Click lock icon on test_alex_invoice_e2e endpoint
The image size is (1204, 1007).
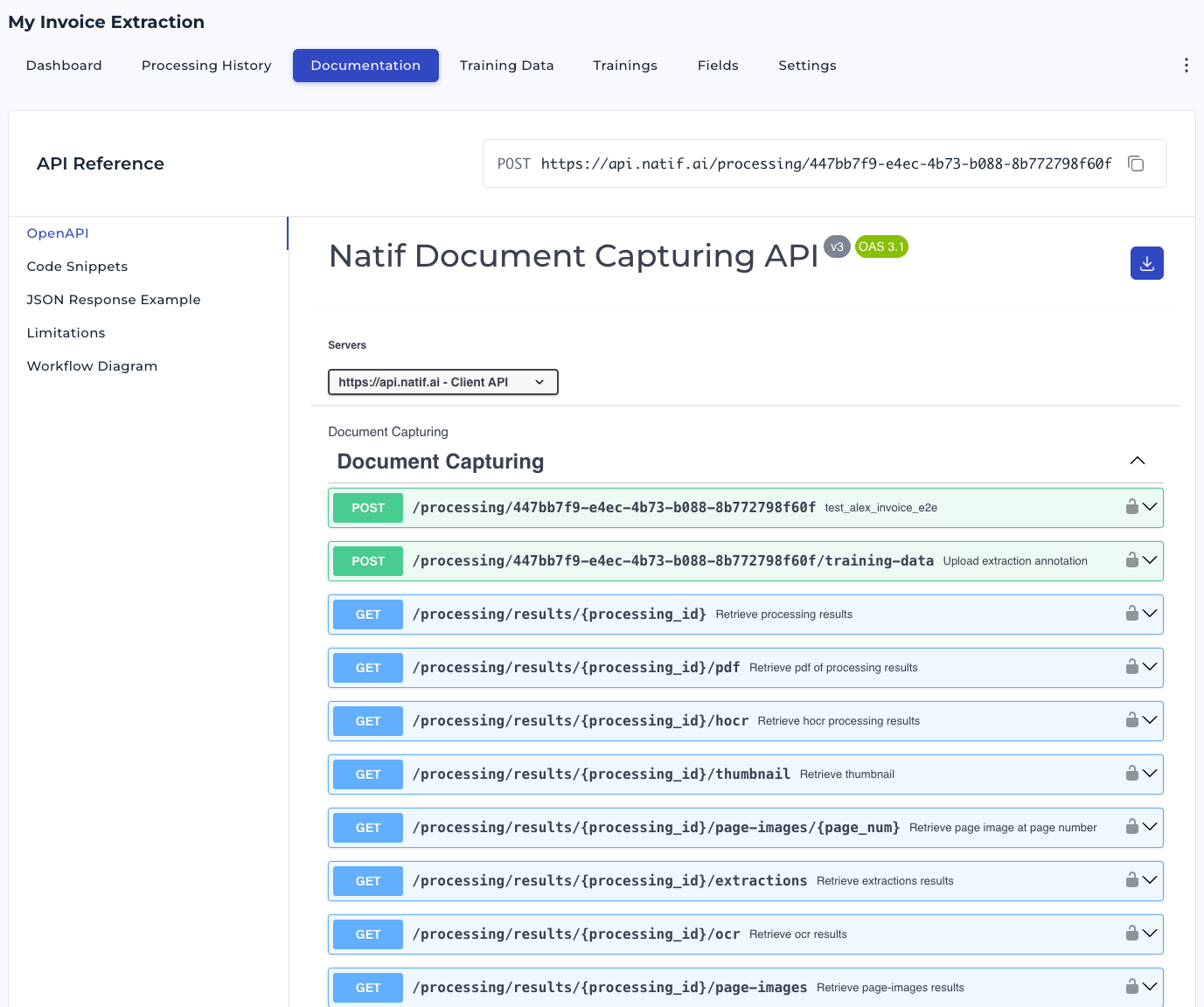1131,506
